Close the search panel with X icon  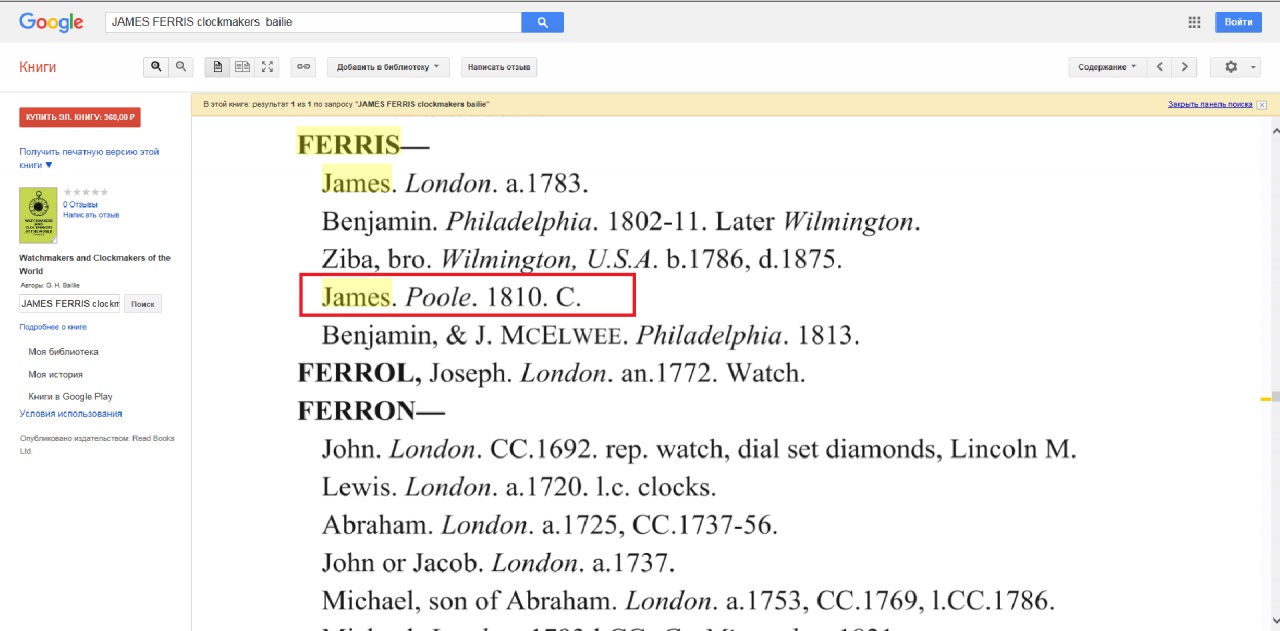pos(1262,105)
